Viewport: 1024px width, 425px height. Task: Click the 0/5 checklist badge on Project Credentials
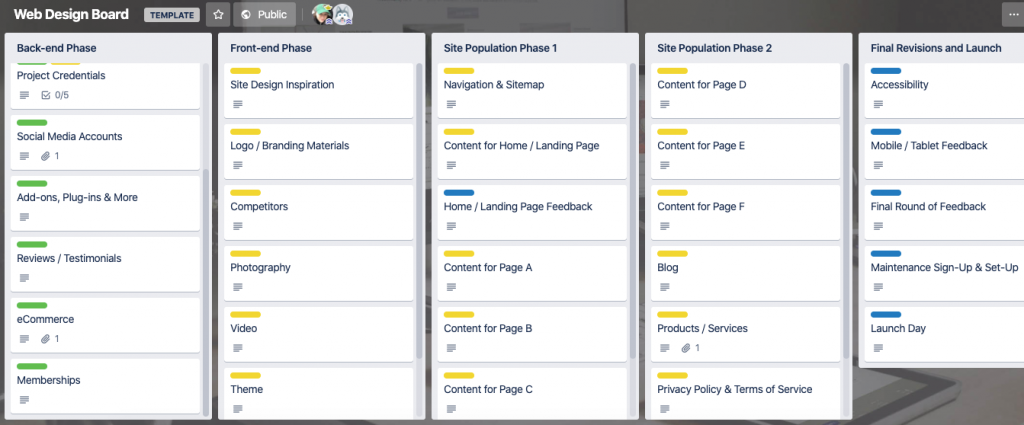[55, 95]
